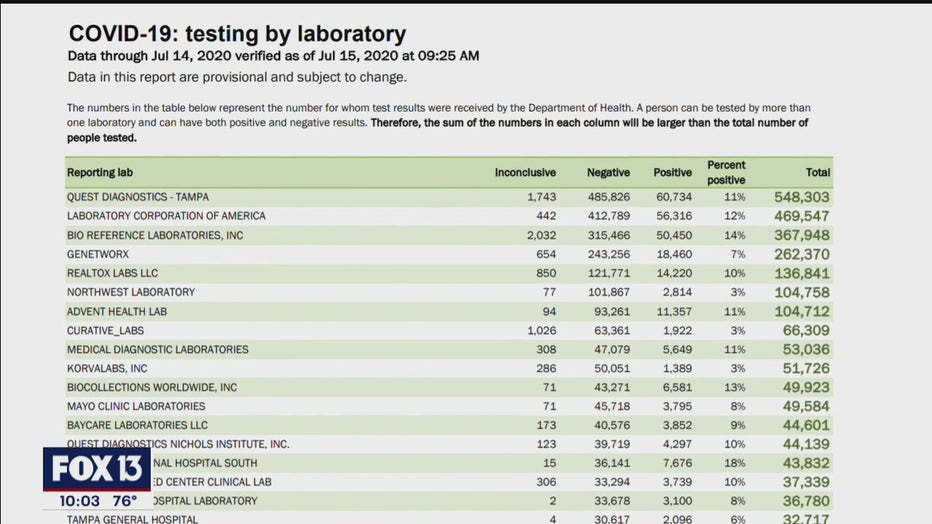
Task: Click total value 367,948
Action: coord(801,235)
